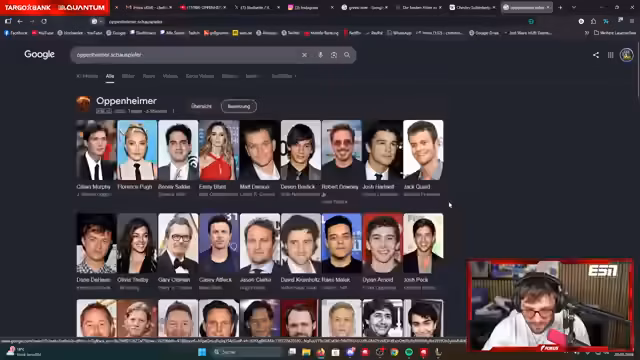Screen dimensions: 640x360
Task: Select the Alle search results tab
Action: [x=110, y=76]
